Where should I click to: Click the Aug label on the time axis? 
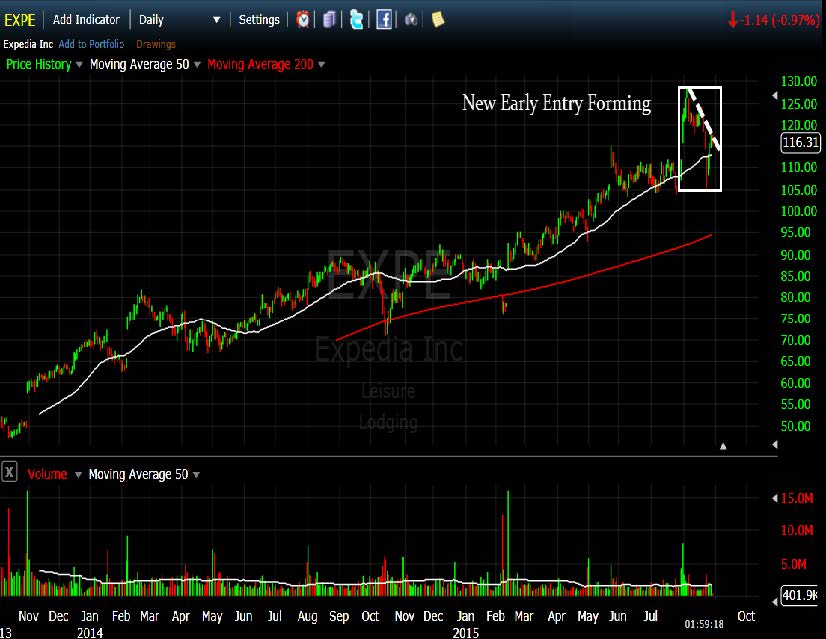(x=308, y=616)
